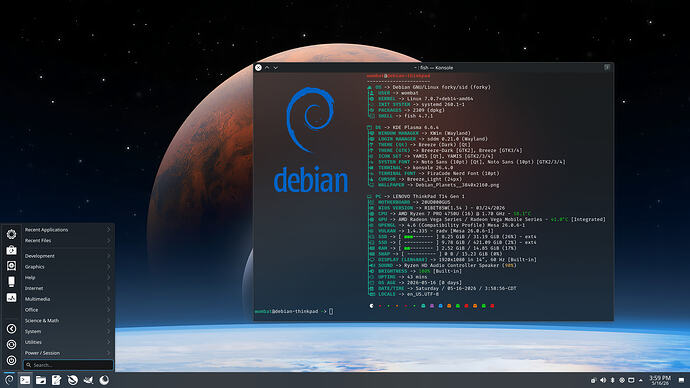Open the Bluetooth tray icon
Image resolution: width=690 pixels, height=388 pixels.
click(613, 380)
